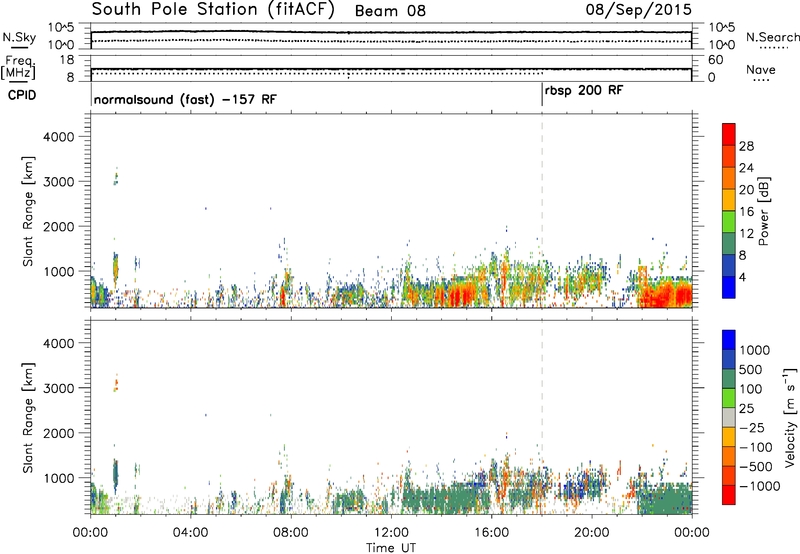Click the Nave legend label

click(x=760, y=69)
